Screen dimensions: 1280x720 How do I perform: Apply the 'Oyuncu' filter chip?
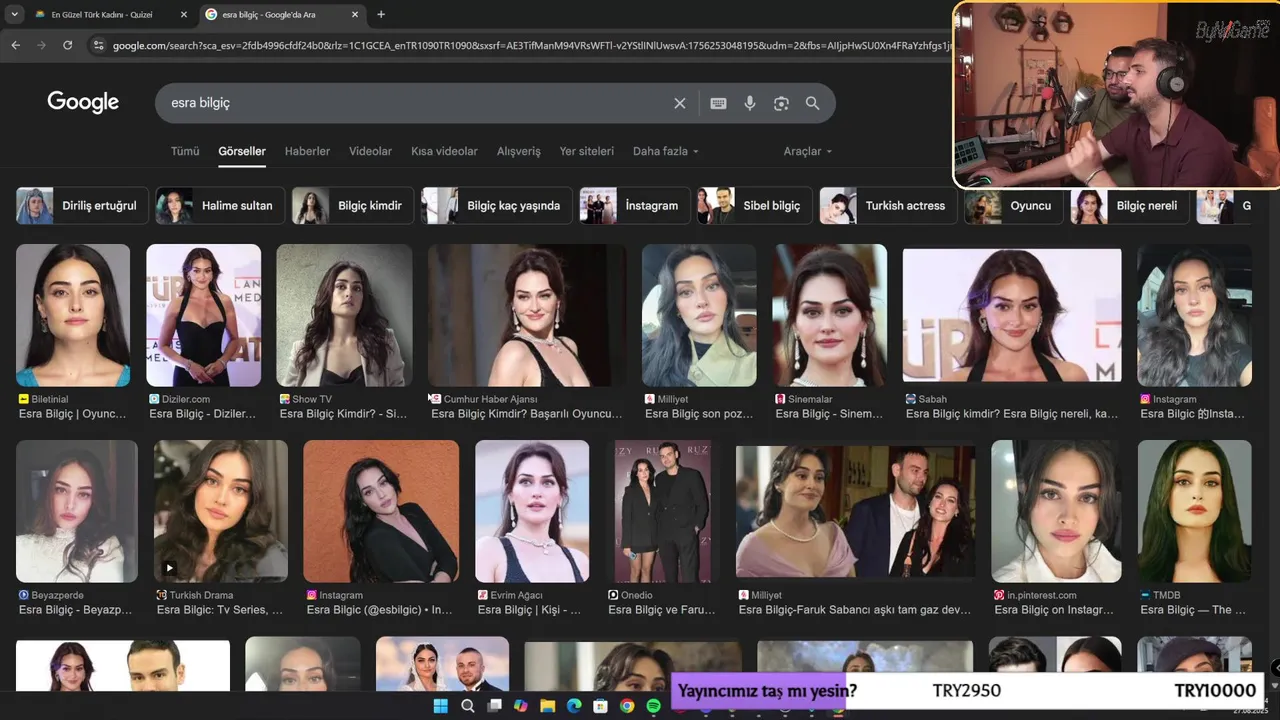click(x=1014, y=205)
